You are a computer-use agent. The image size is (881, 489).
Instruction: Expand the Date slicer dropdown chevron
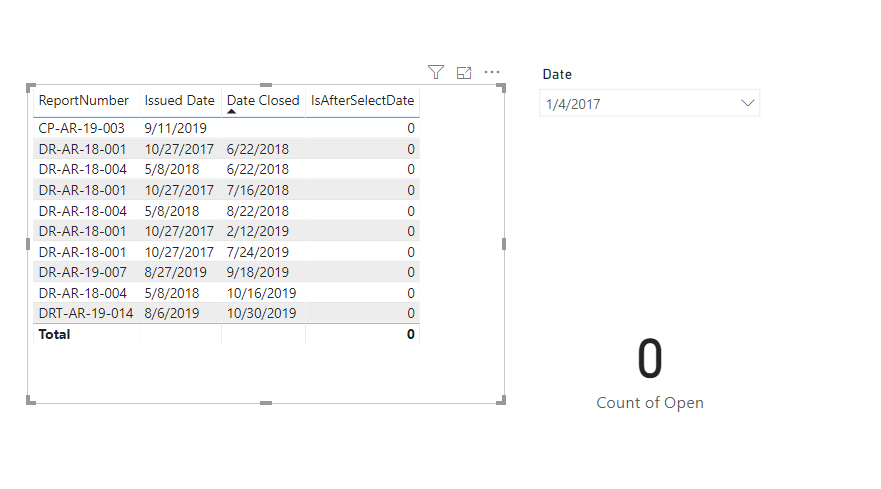point(747,103)
